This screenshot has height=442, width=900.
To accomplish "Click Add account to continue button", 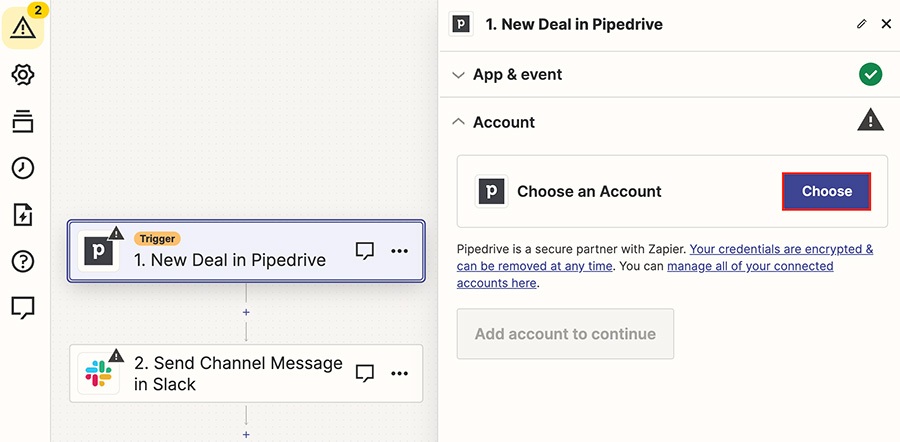I will [x=565, y=334].
